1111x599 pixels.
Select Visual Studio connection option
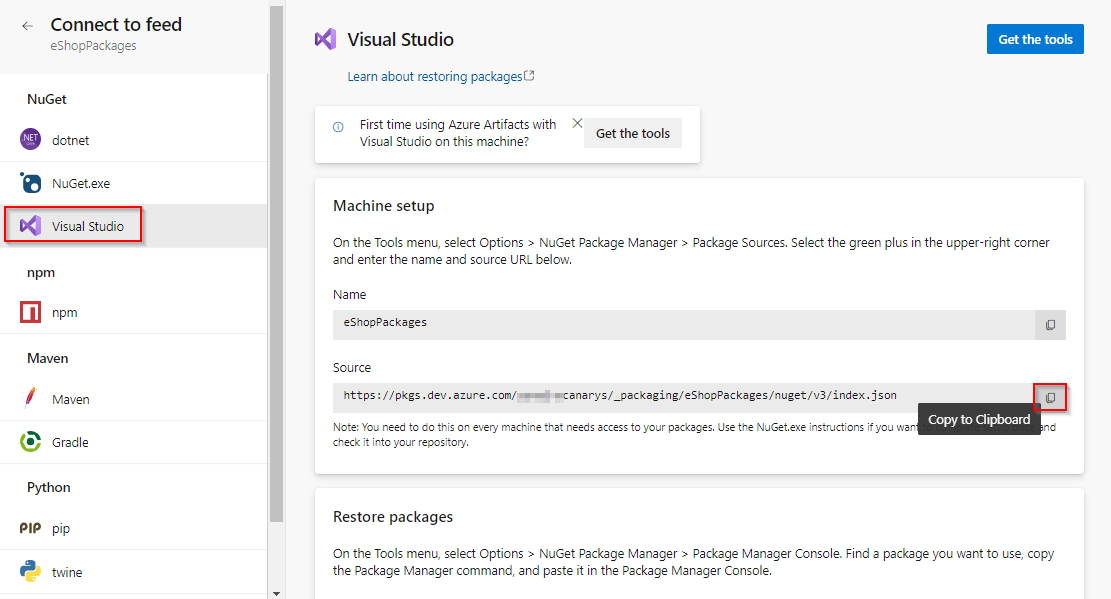point(134,226)
